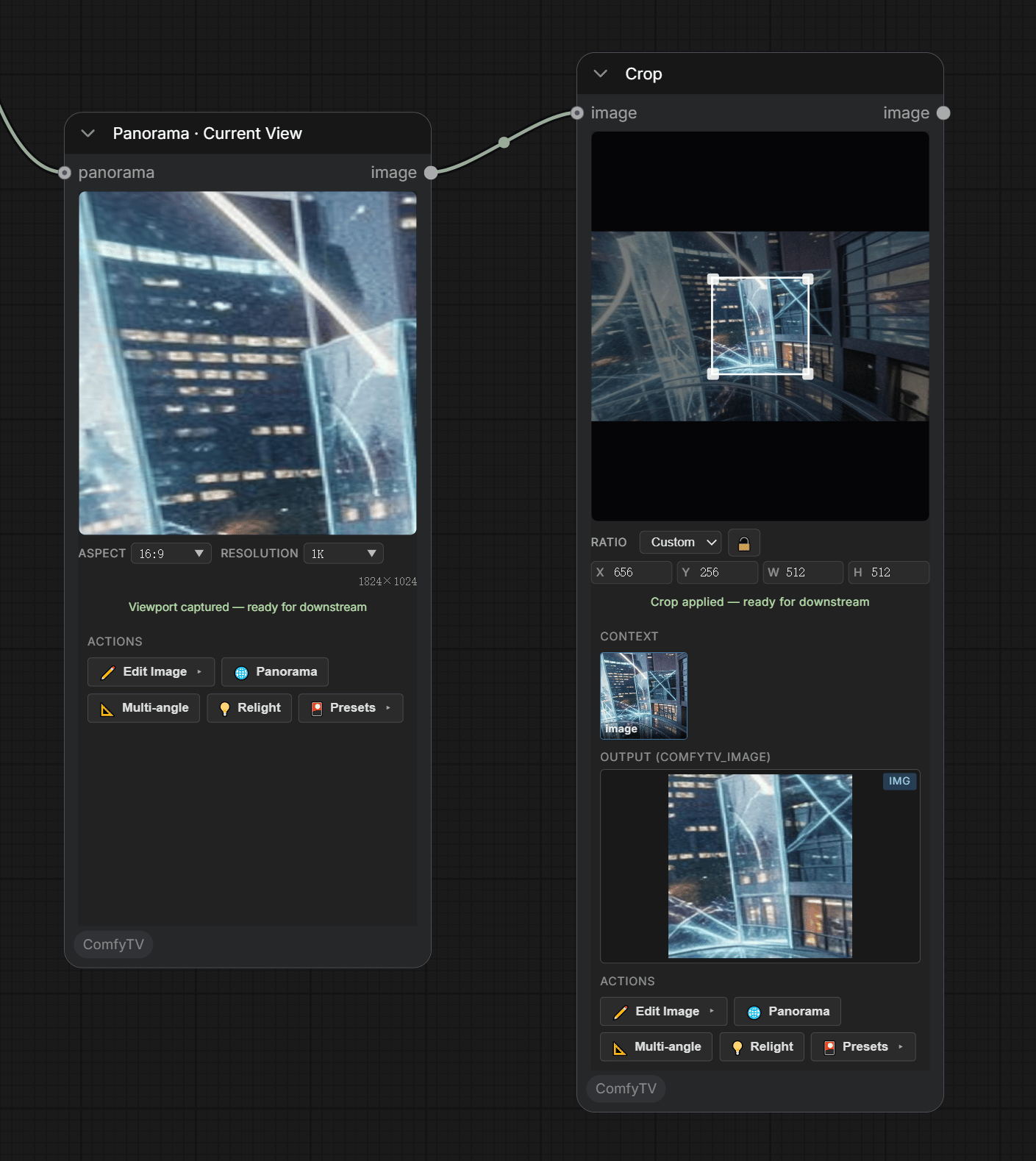Viewport: 1036px width, 1161px height.
Task: Open the ASPECT 16:9 dropdown
Action: (171, 554)
